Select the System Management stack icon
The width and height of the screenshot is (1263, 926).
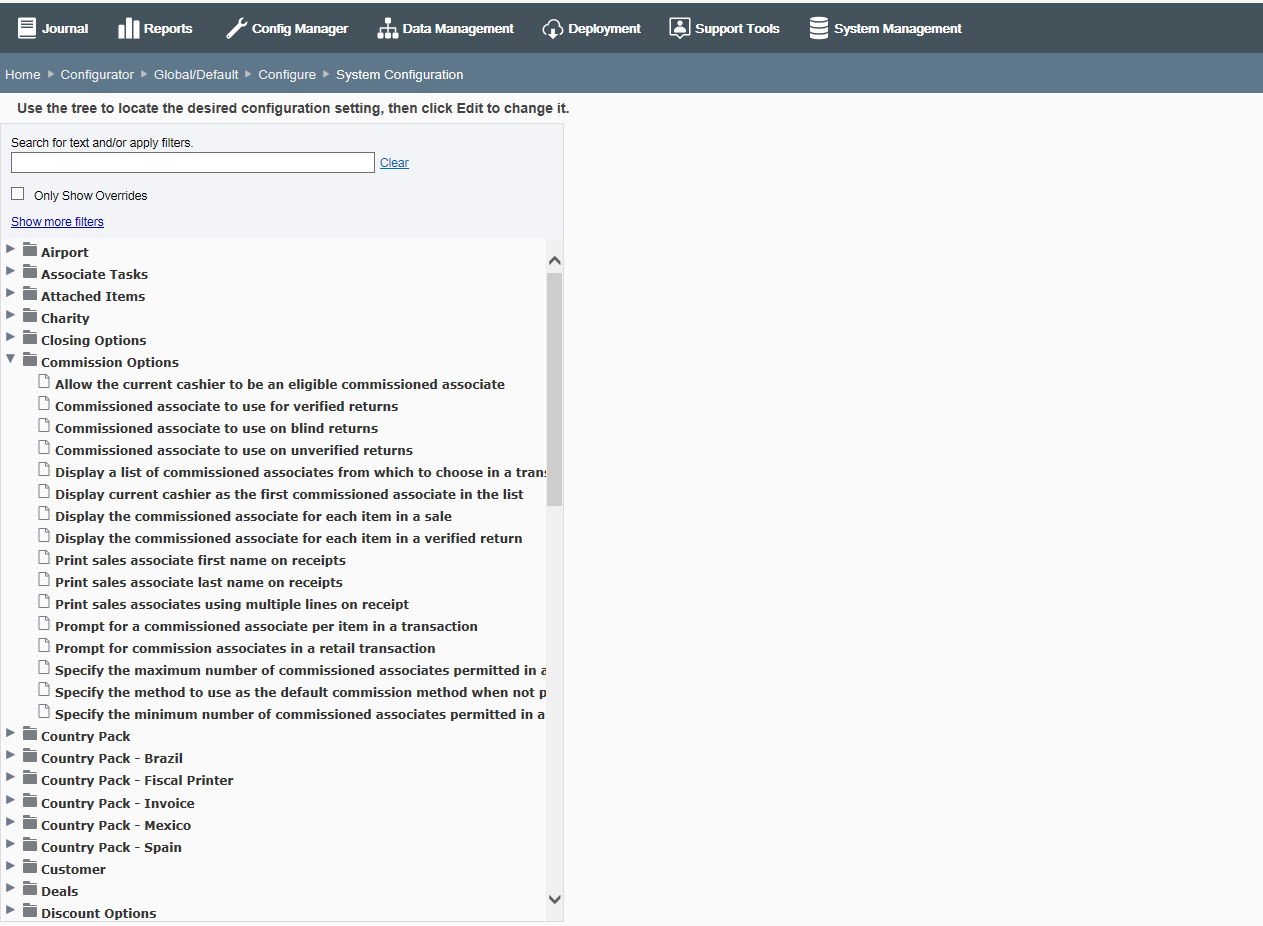point(817,28)
